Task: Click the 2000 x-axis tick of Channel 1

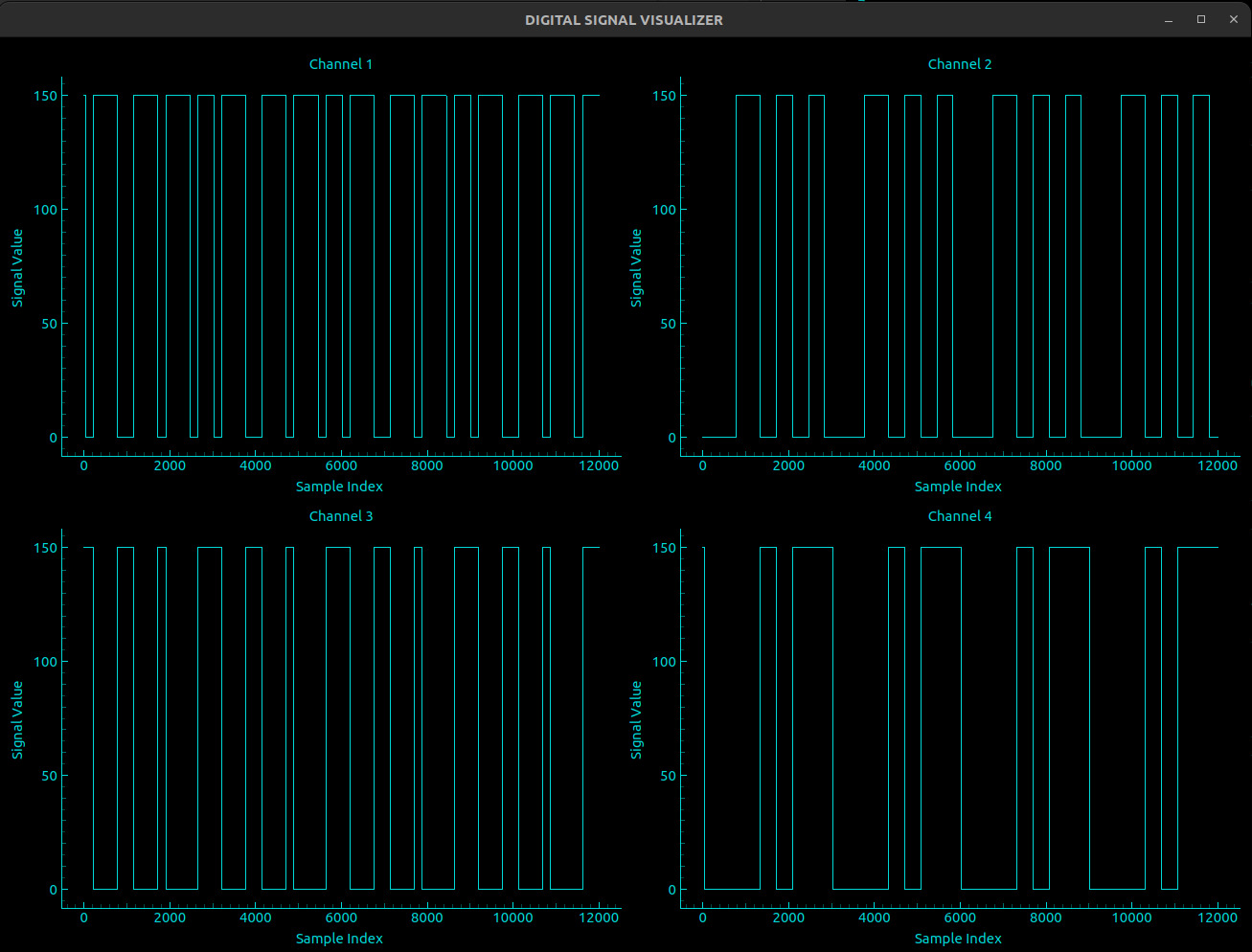Action: coord(170,465)
